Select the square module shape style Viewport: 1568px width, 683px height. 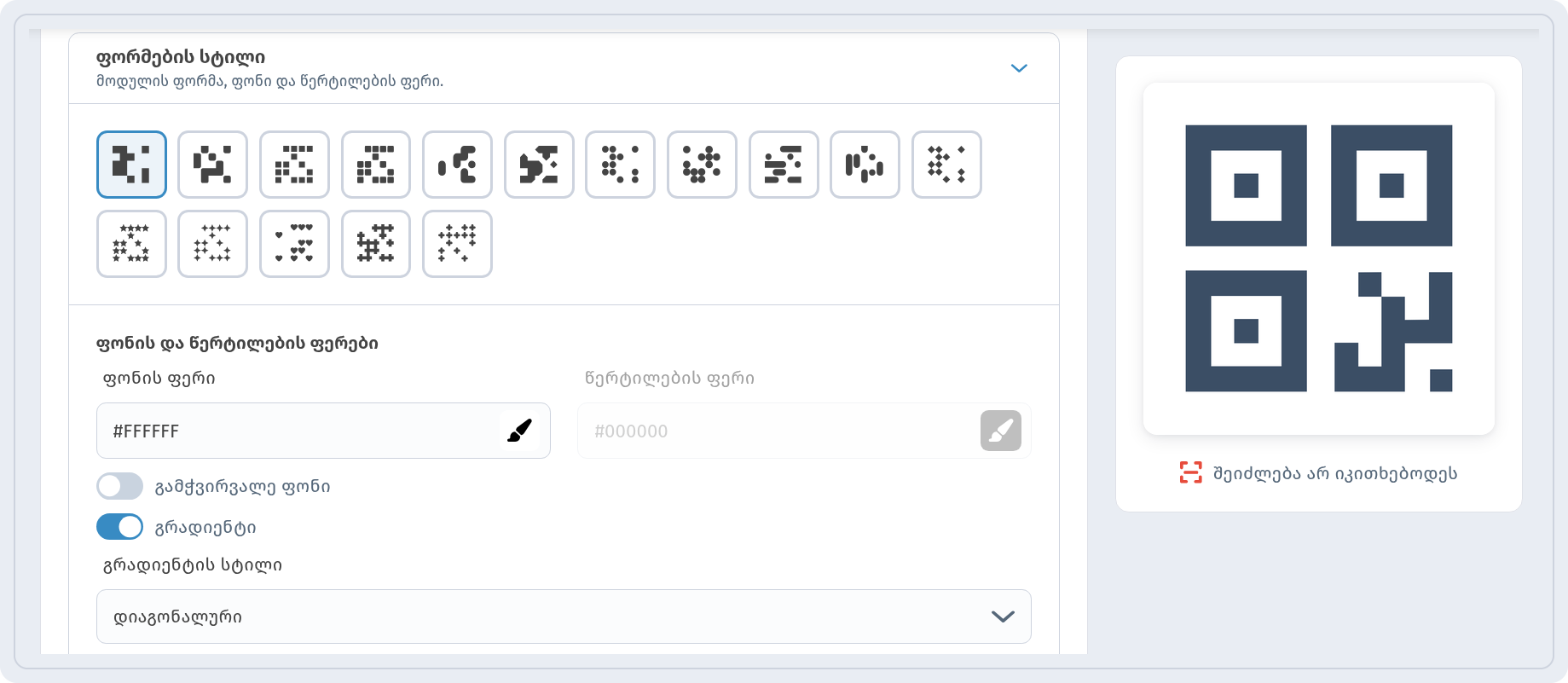point(131,165)
